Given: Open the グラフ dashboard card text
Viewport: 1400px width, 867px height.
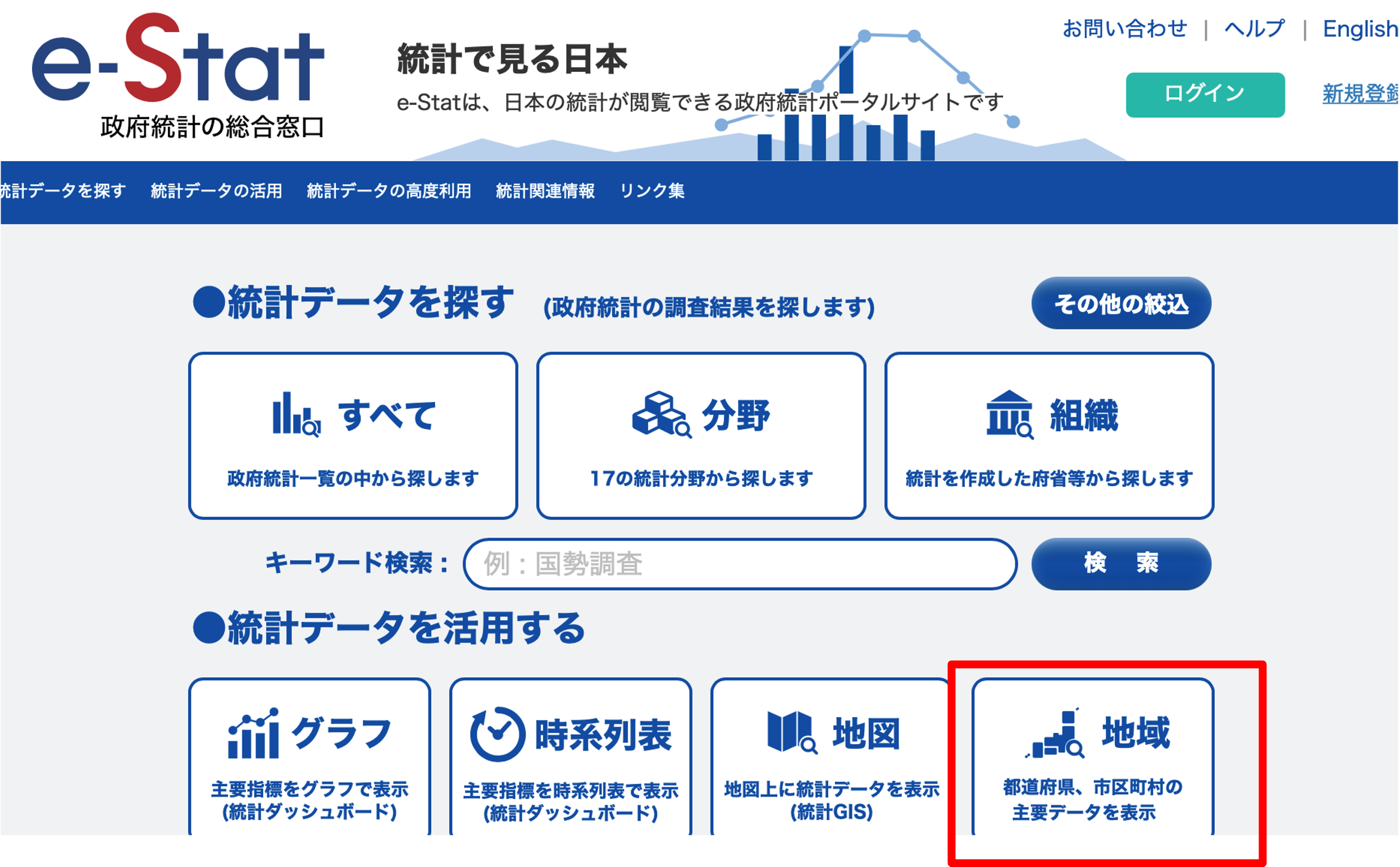Looking at the screenshot, I should [x=341, y=733].
